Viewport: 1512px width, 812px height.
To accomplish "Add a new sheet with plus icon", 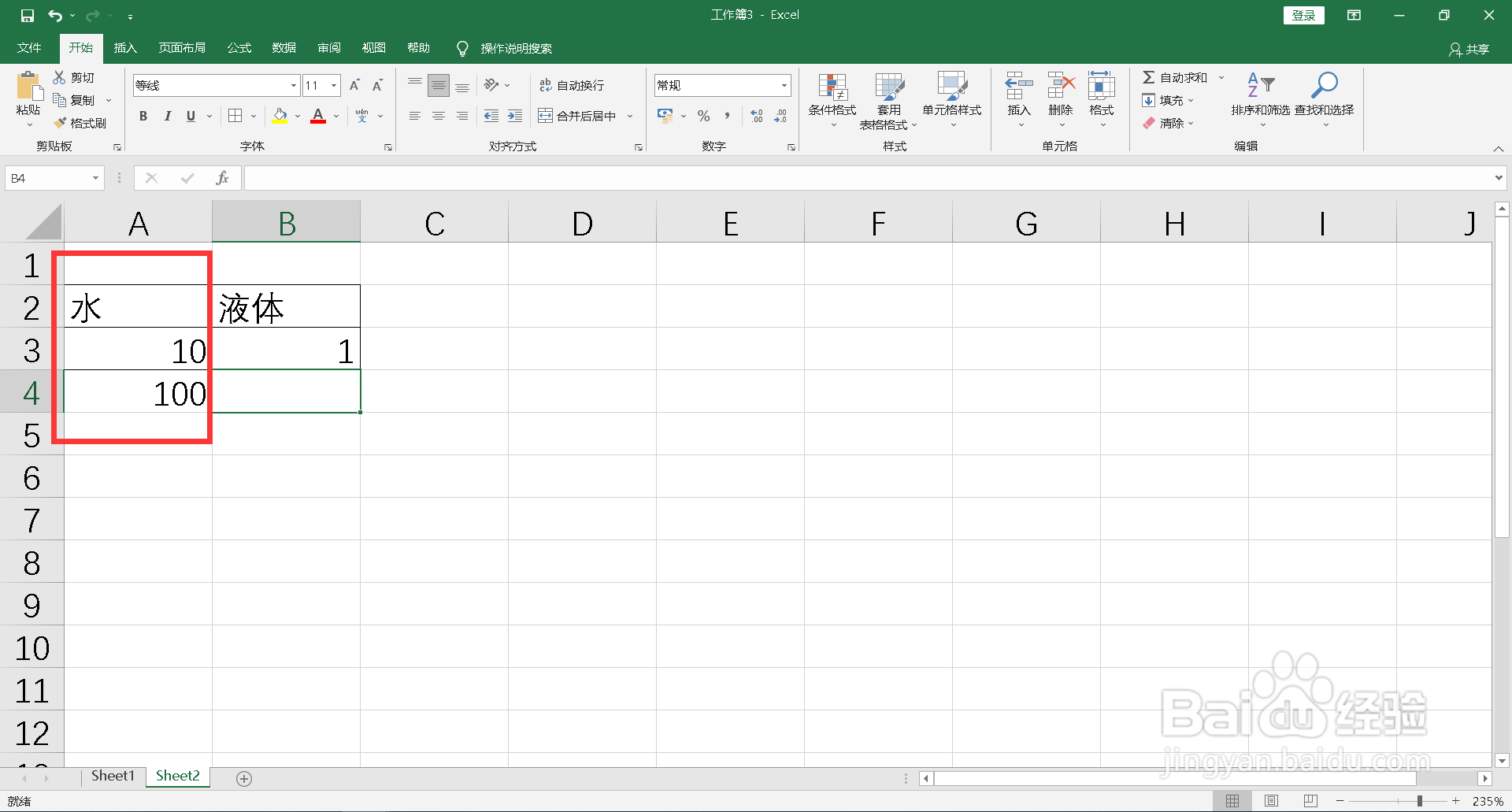I will pyautogui.click(x=244, y=778).
